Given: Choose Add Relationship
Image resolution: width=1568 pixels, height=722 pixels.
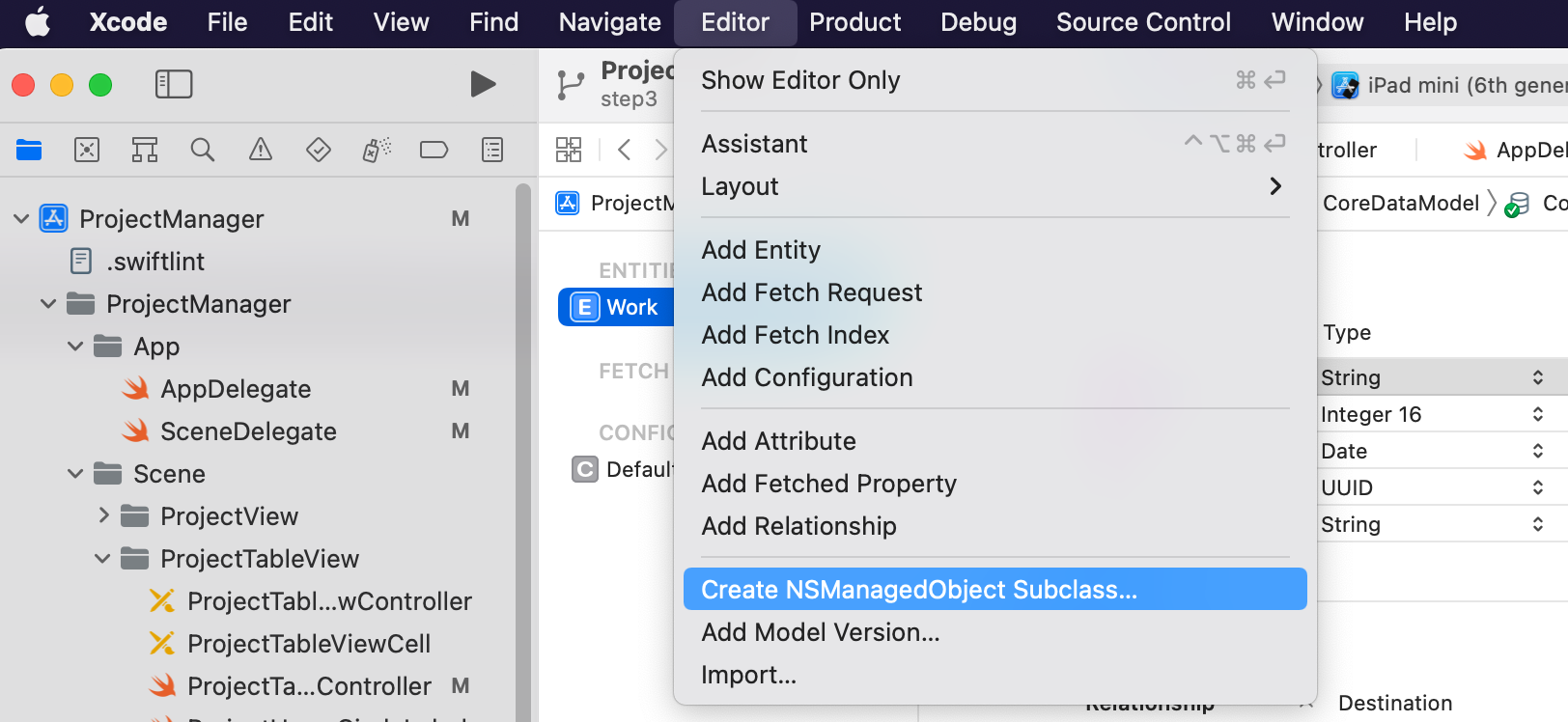Looking at the screenshot, I should tap(994, 526).
